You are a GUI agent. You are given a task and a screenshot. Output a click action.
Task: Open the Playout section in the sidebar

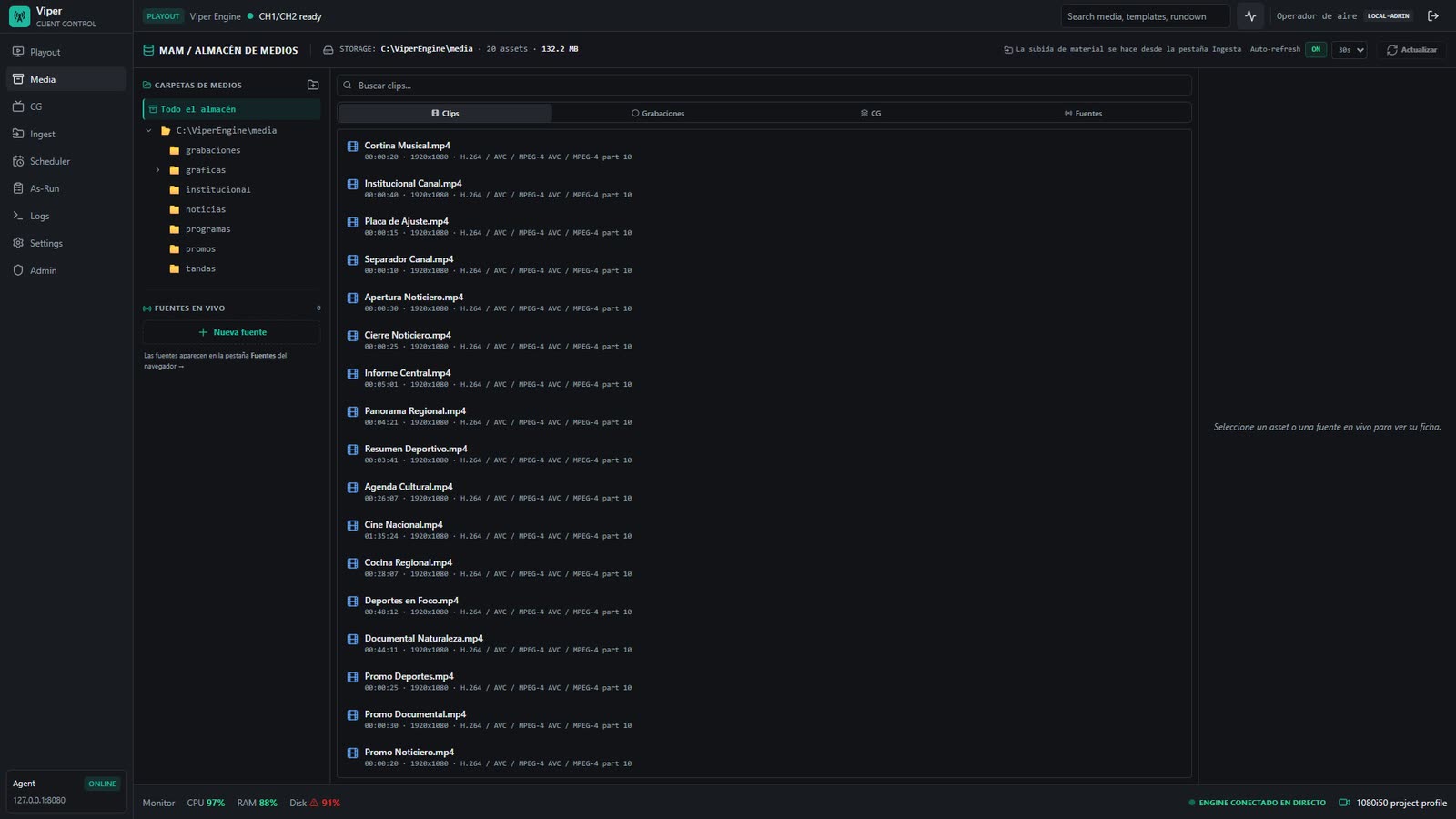click(66, 52)
